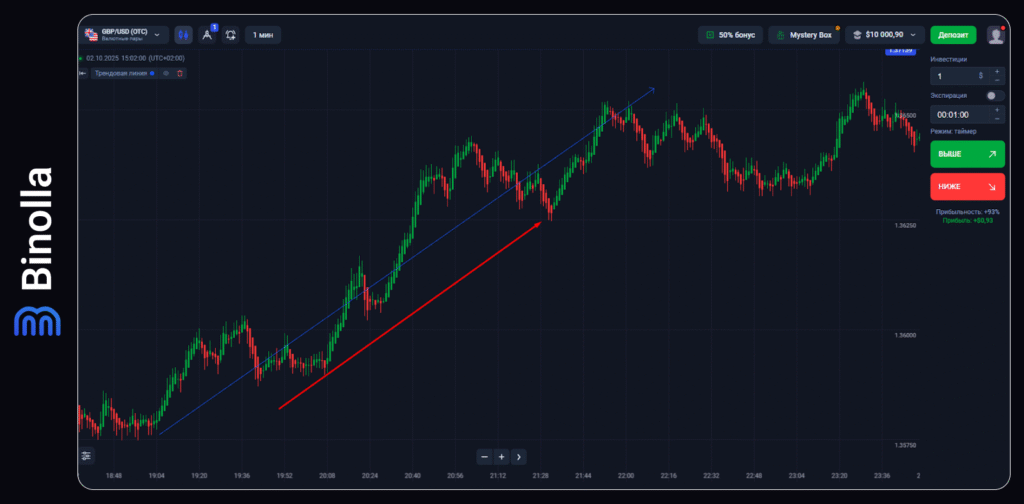Hide the trend line using eye icon
Image resolution: width=1024 pixels, height=504 pixels.
pyautogui.click(x=166, y=73)
